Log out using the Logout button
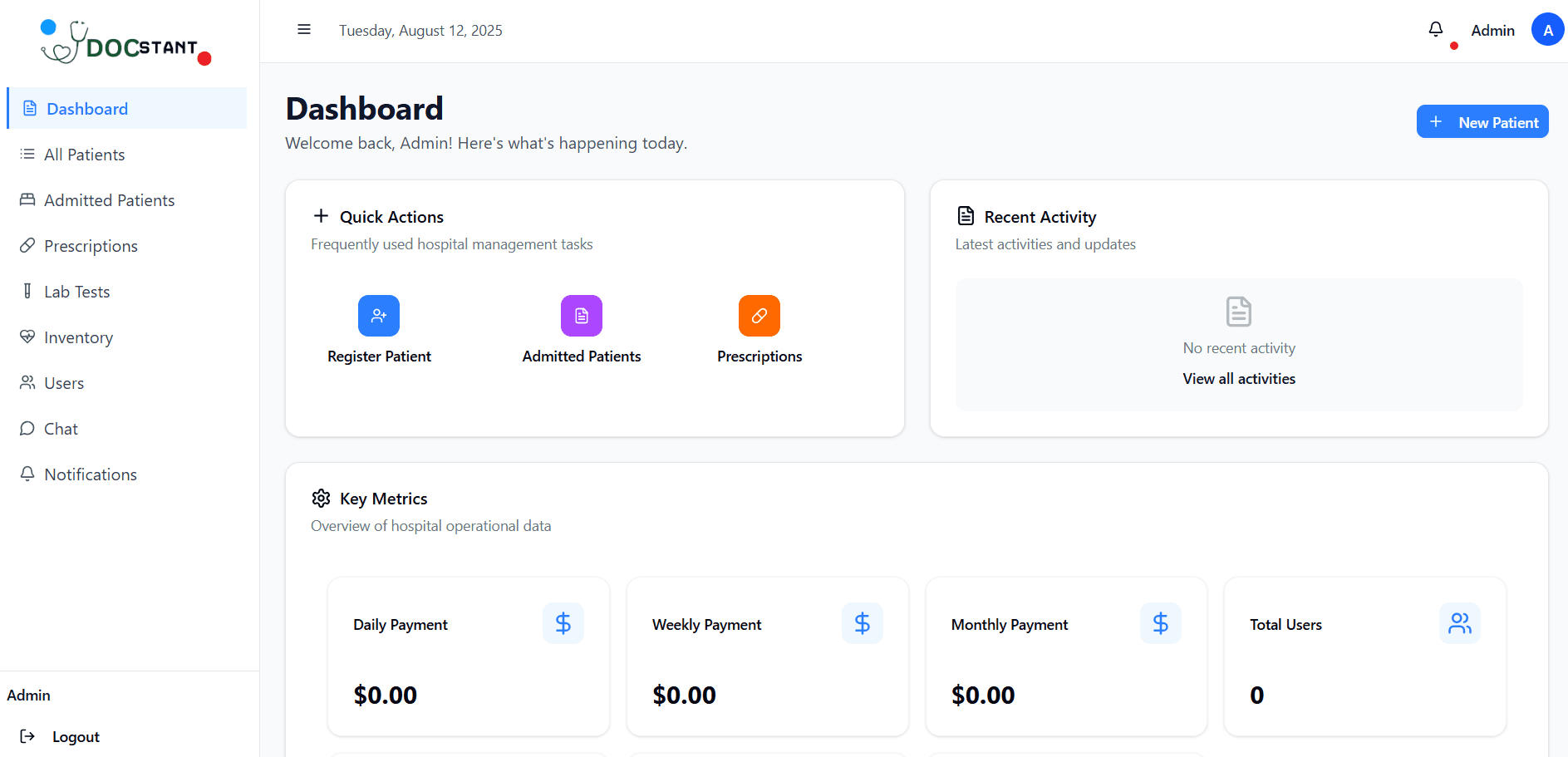 [x=75, y=736]
